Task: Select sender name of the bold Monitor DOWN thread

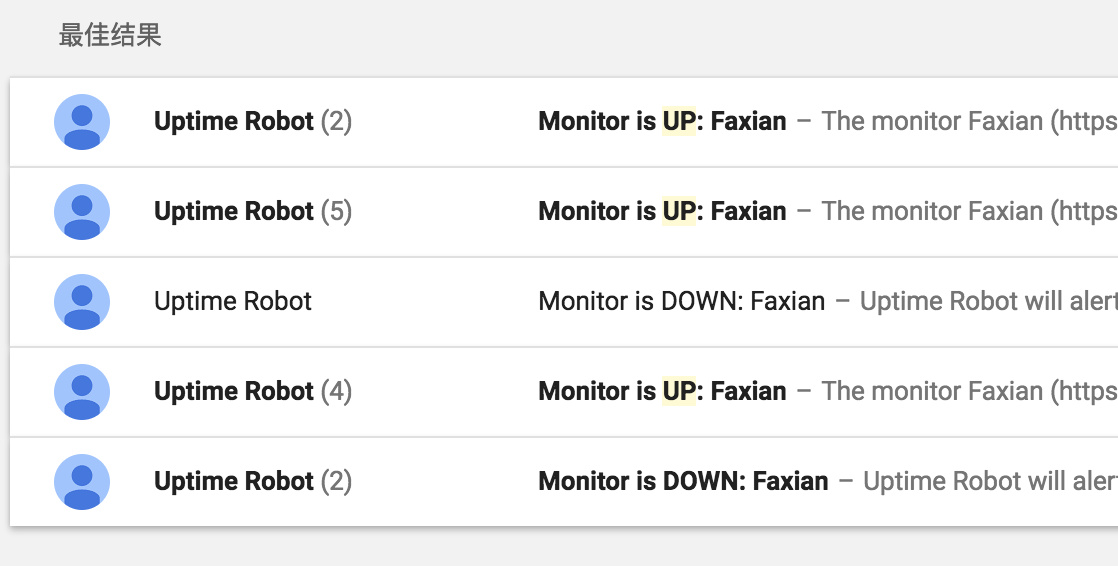Action: [234, 482]
